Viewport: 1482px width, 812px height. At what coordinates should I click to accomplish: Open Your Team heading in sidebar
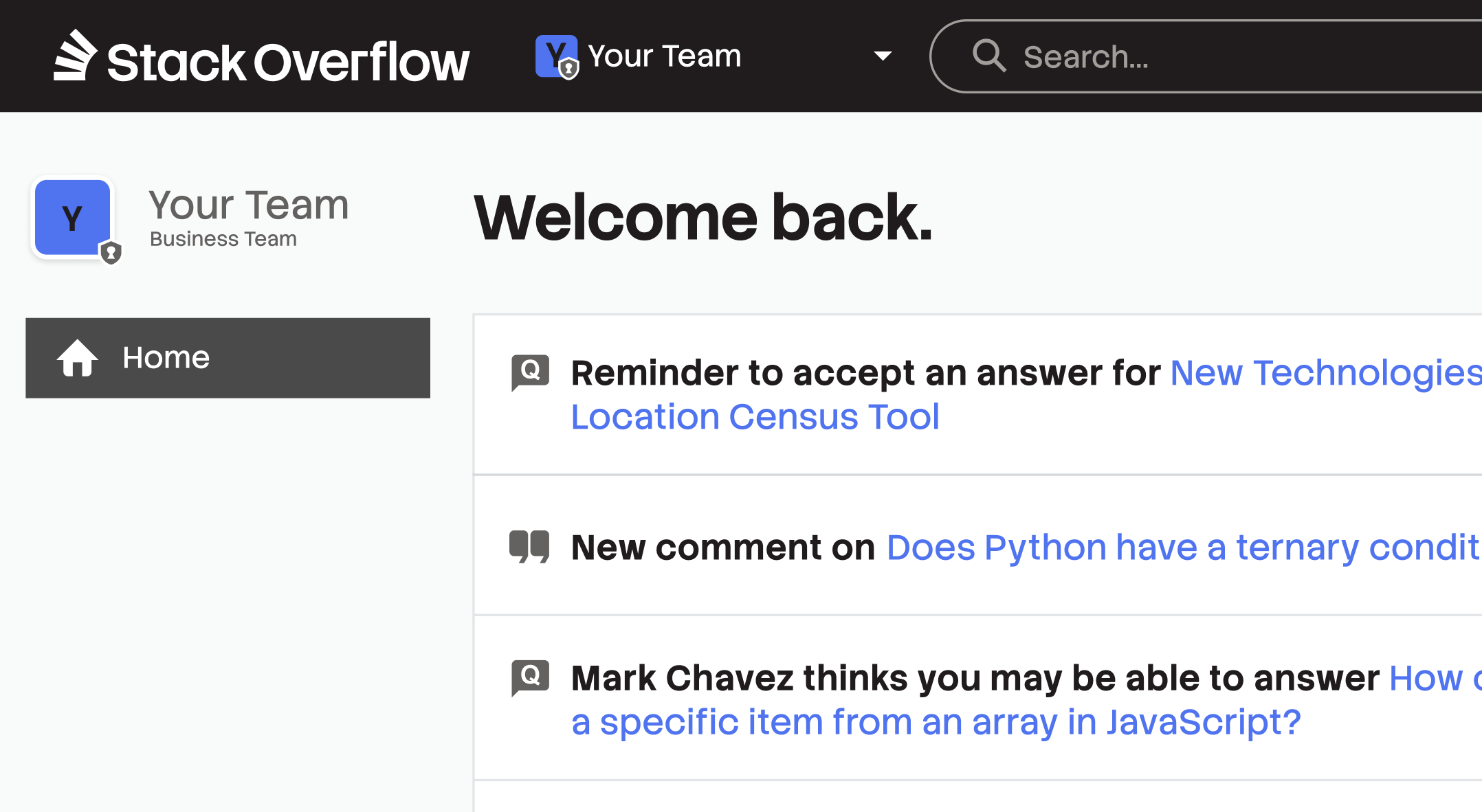(x=249, y=205)
